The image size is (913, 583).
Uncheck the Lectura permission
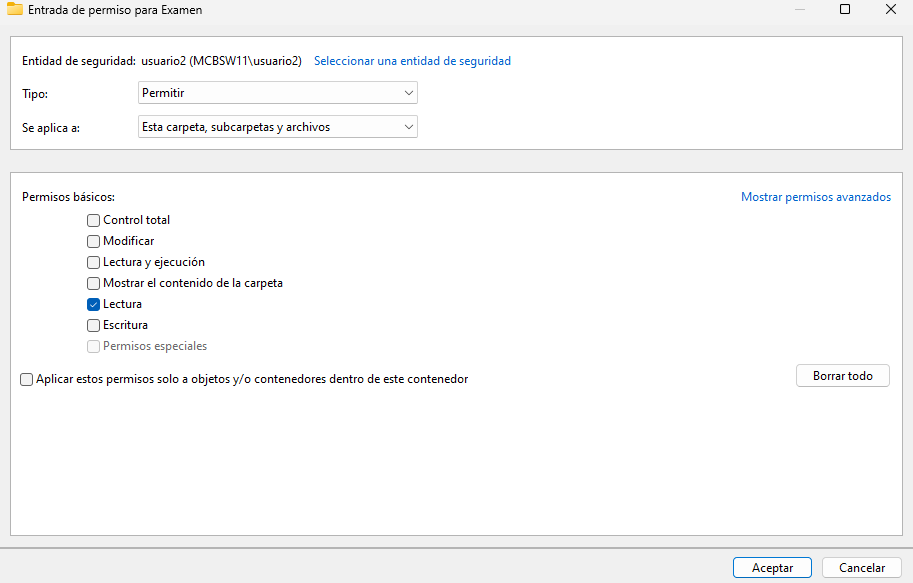coord(93,304)
